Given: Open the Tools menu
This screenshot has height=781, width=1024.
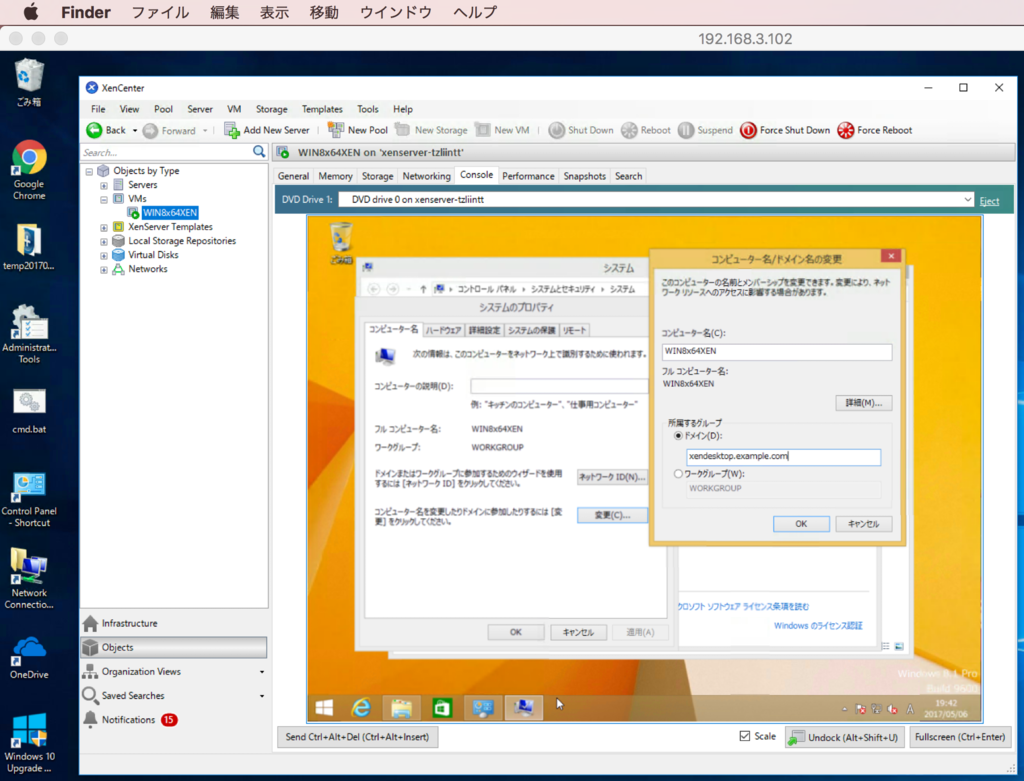Looking at the screenshot, I should point(368,109).
